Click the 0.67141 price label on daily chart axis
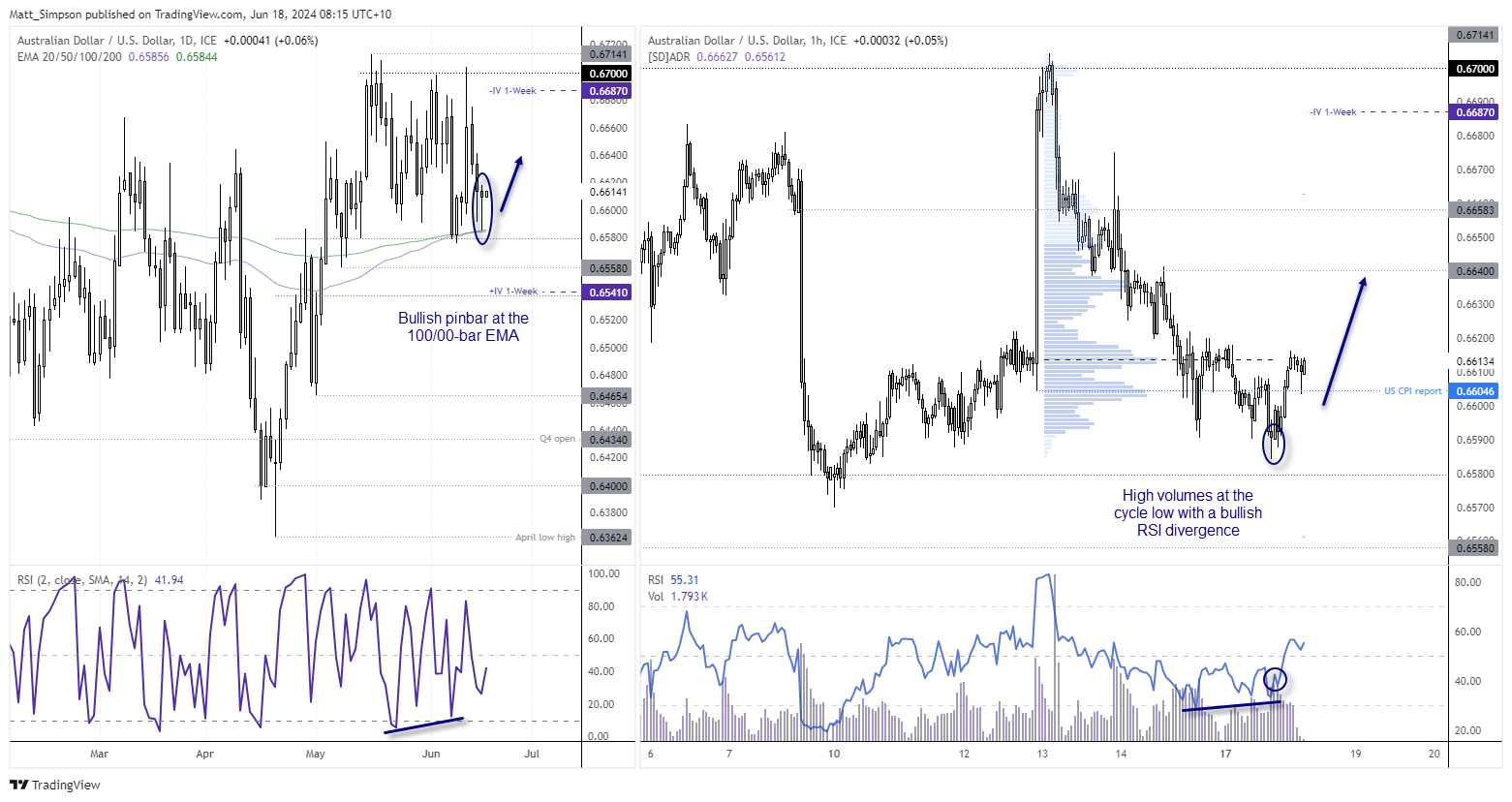 coord(607,54)
